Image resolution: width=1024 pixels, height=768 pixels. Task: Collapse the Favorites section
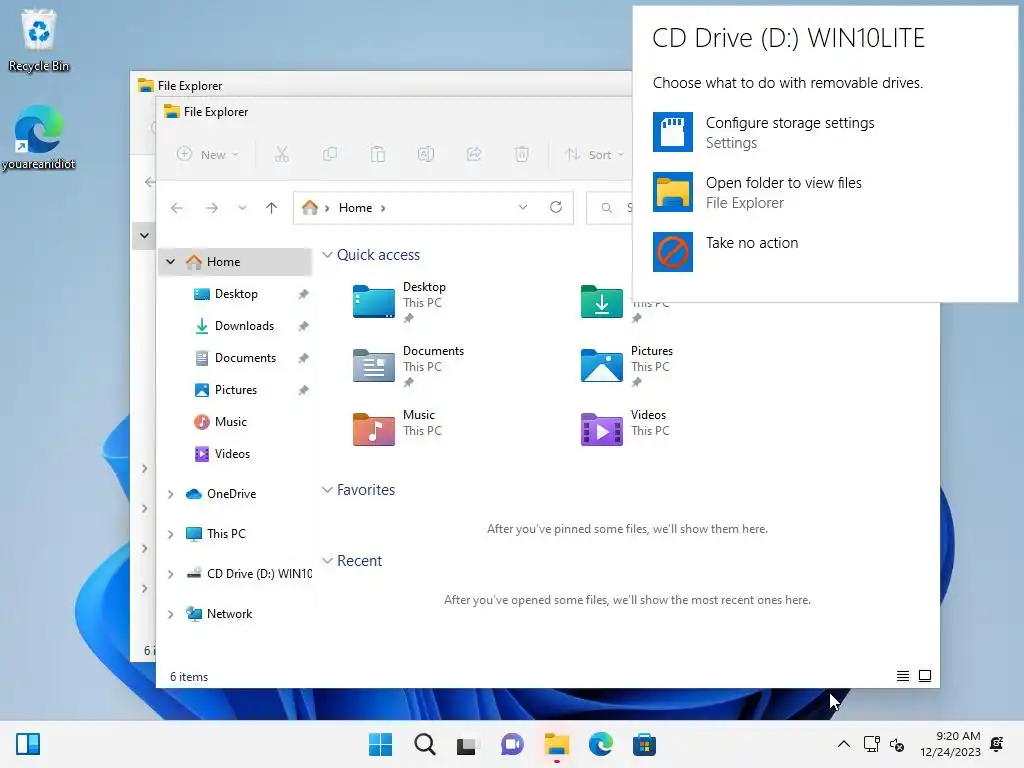point(327,489)
